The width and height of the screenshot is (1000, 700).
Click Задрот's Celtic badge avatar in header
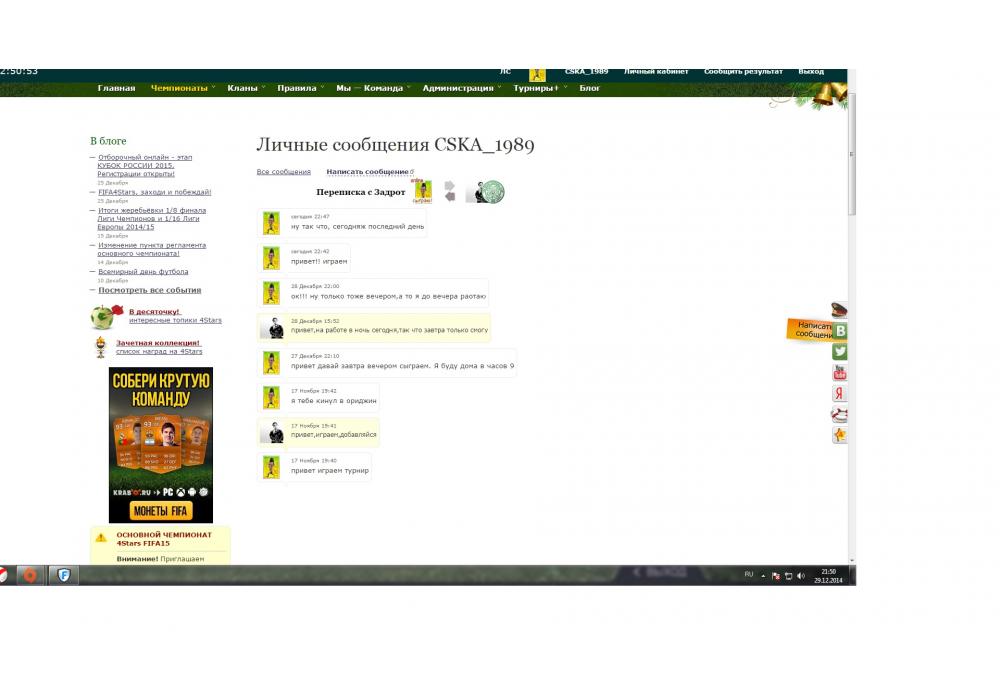point(492,191)
